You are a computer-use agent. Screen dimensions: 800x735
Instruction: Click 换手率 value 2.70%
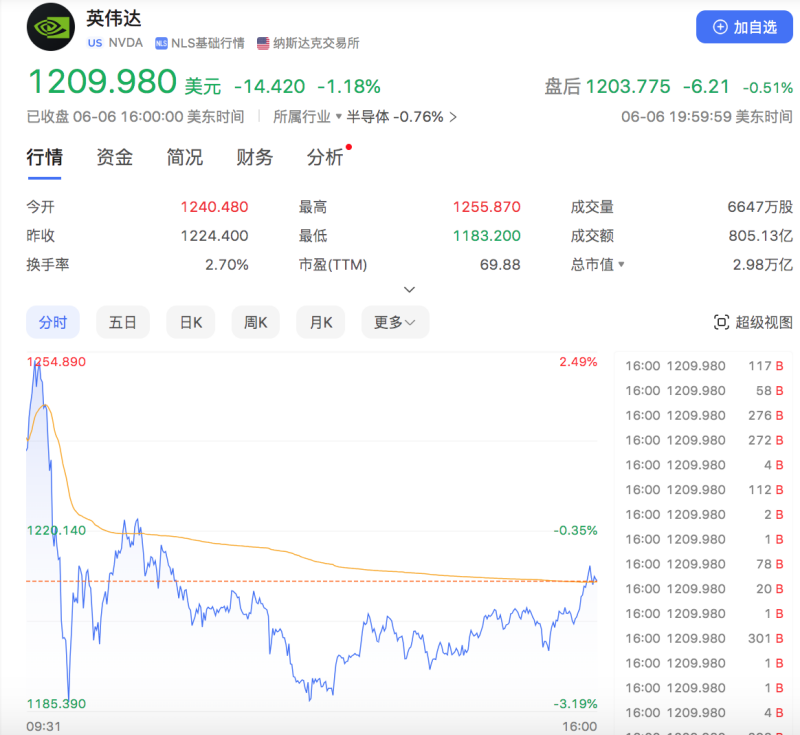[x=227, y=265]
